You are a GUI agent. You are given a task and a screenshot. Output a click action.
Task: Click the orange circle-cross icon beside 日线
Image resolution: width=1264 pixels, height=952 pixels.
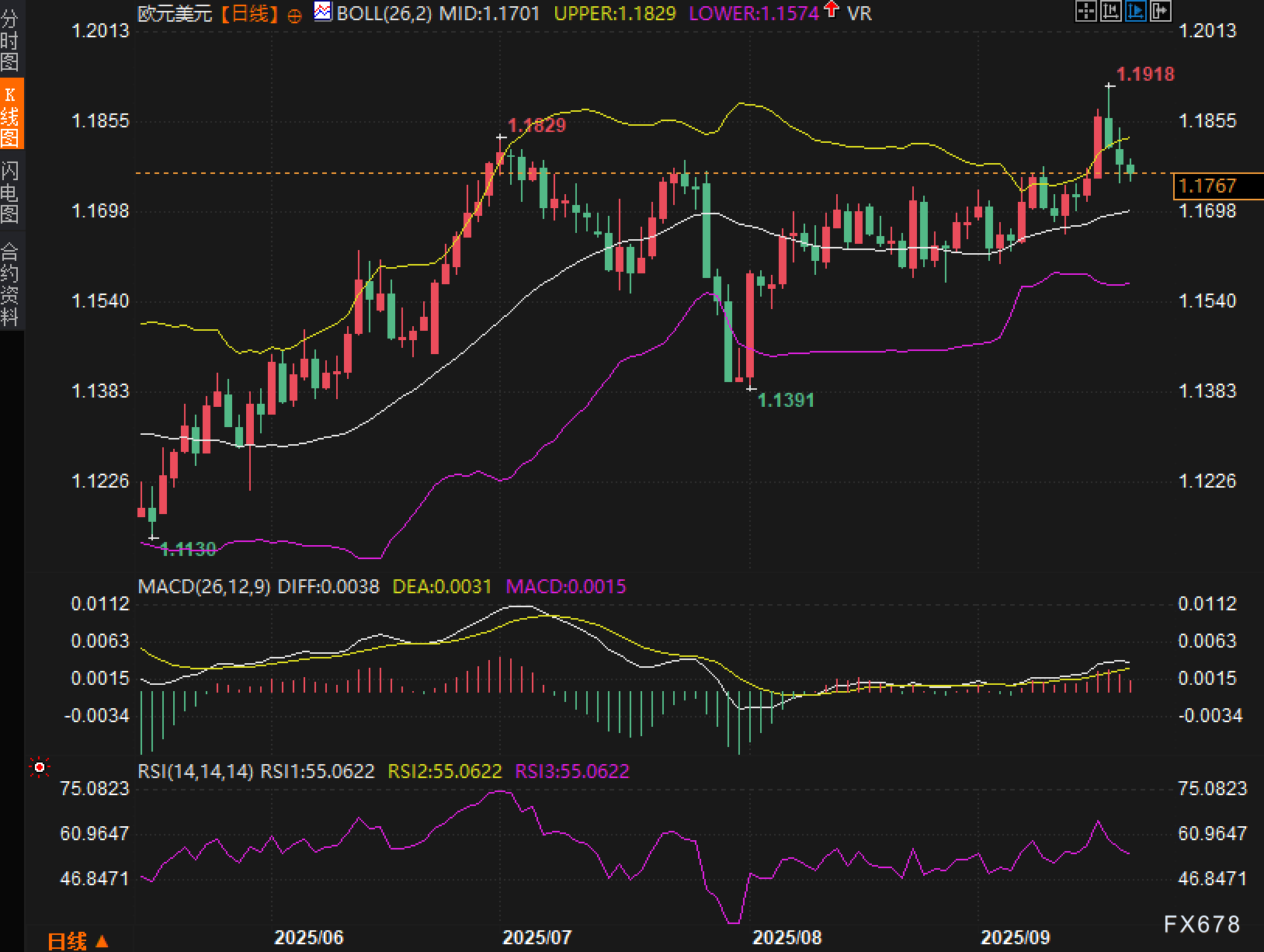[x=294, y=16]
